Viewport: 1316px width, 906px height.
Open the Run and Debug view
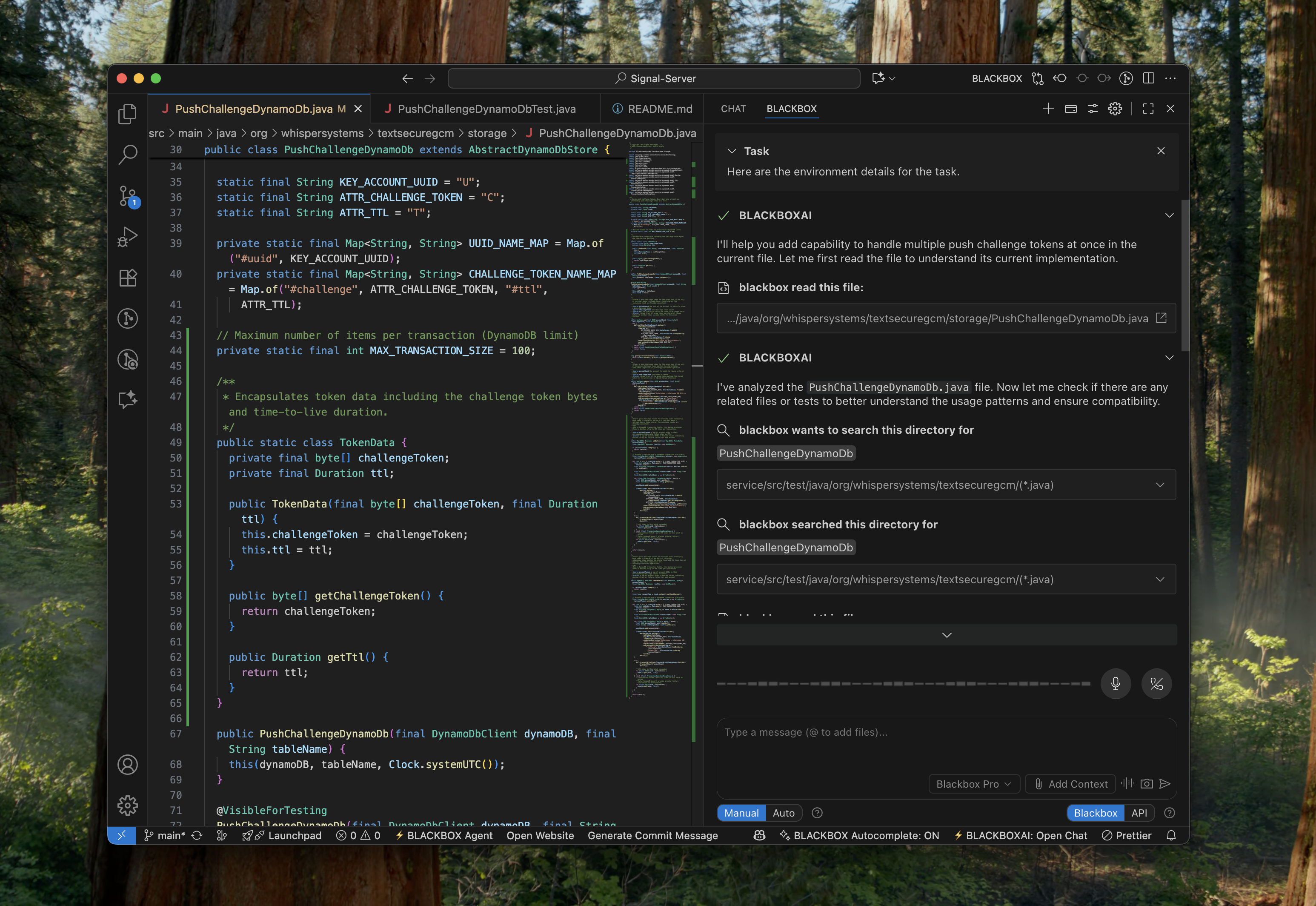point(128,237)
